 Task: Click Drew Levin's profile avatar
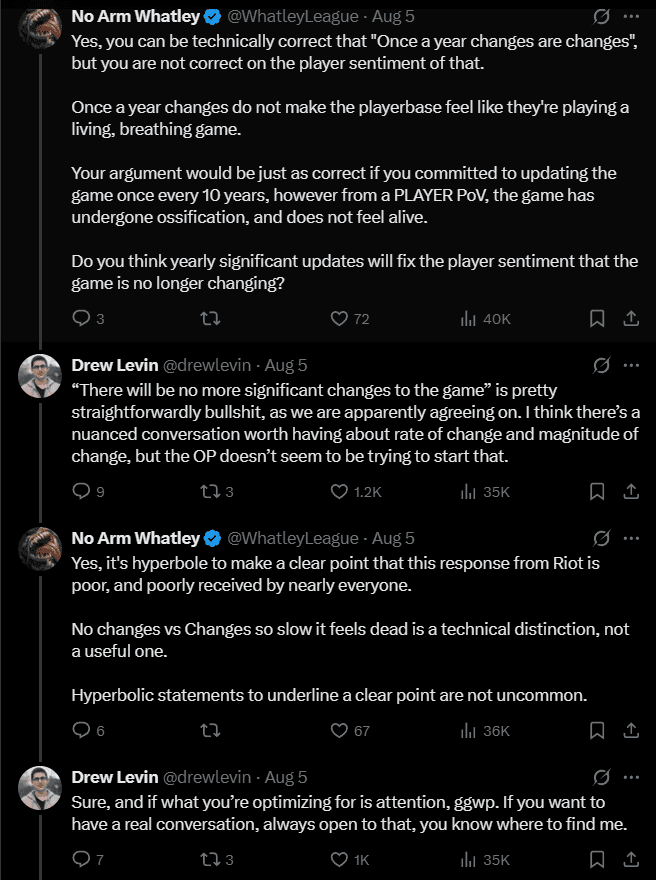pos(40,372)
